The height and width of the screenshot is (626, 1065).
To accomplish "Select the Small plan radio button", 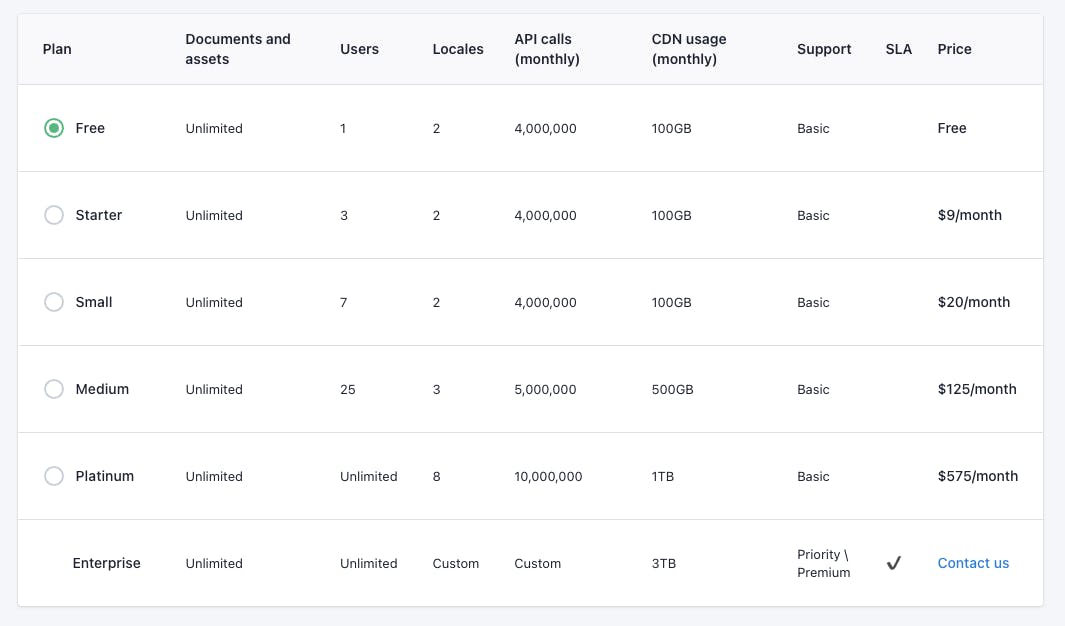I will (54, 302).
